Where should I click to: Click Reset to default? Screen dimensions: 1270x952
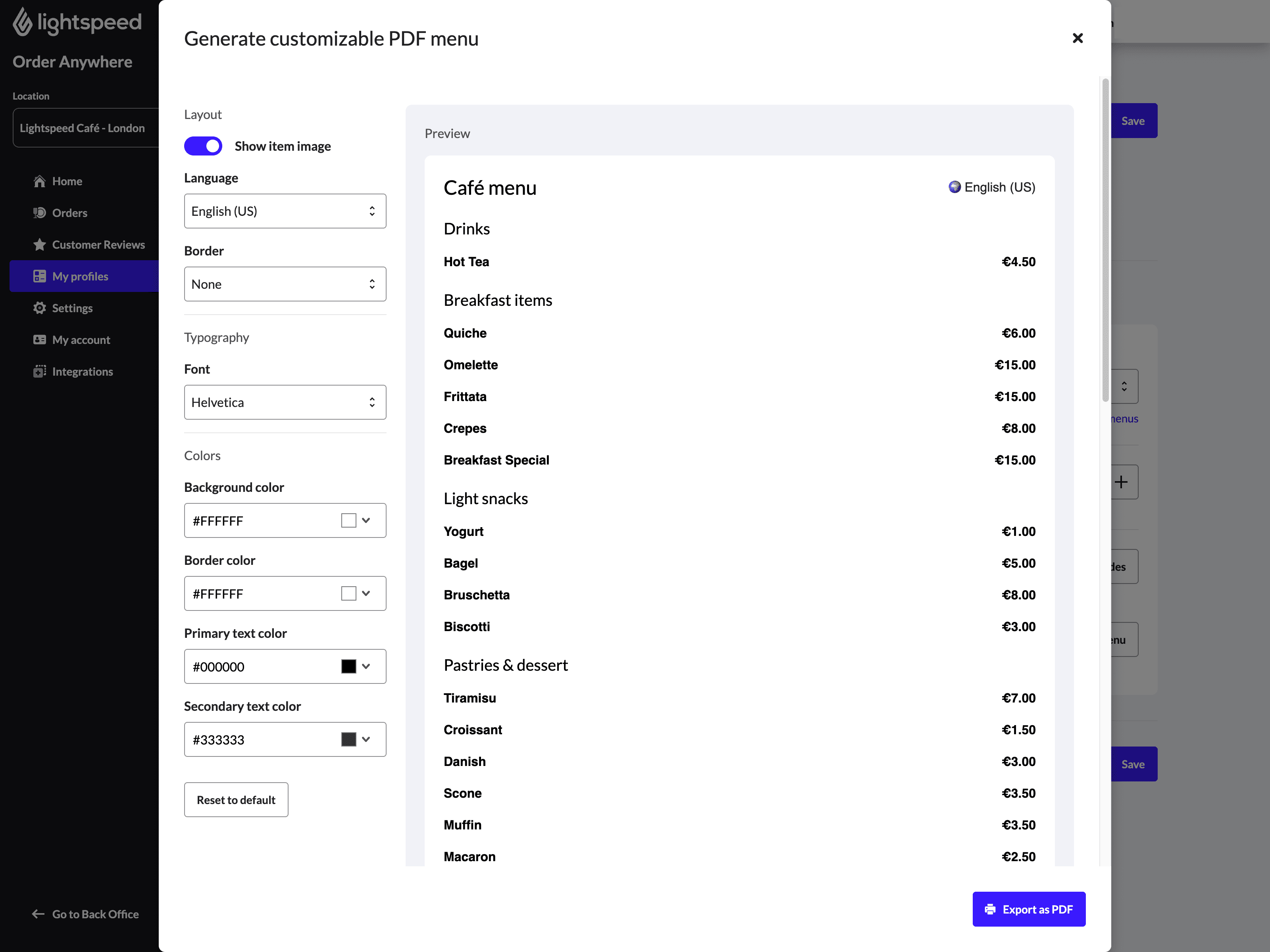tap(235, 799)
